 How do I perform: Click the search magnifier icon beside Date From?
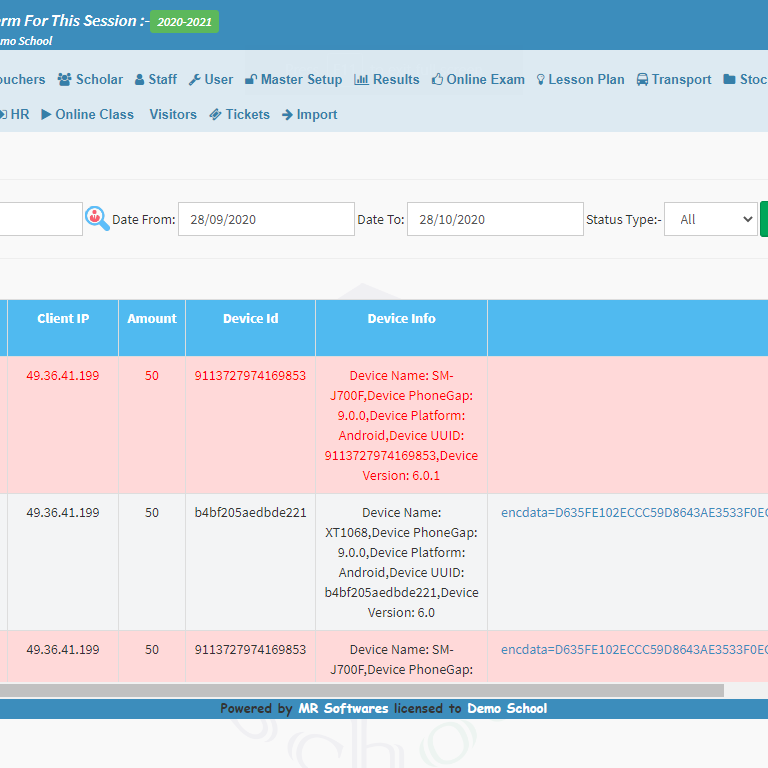pyautogui.click(x=97, y=219)
